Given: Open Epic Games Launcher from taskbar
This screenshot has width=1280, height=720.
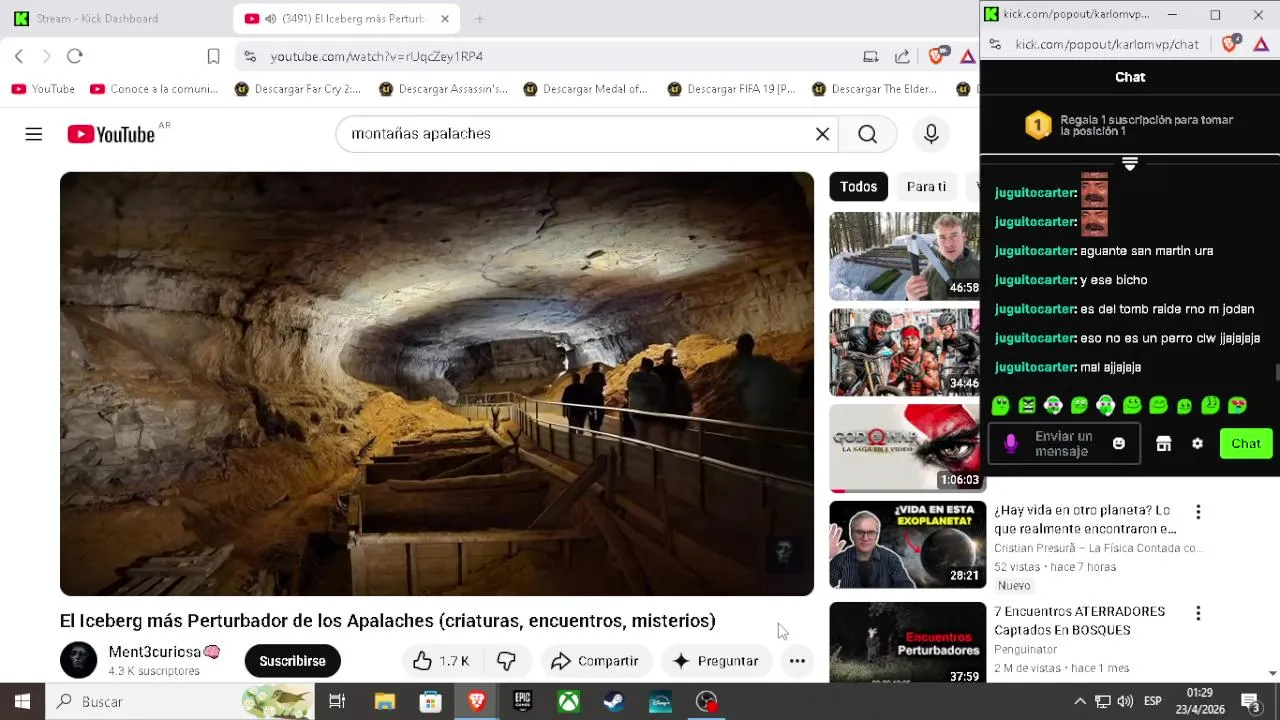Looking at the screenshot, I should coord(522,702).
